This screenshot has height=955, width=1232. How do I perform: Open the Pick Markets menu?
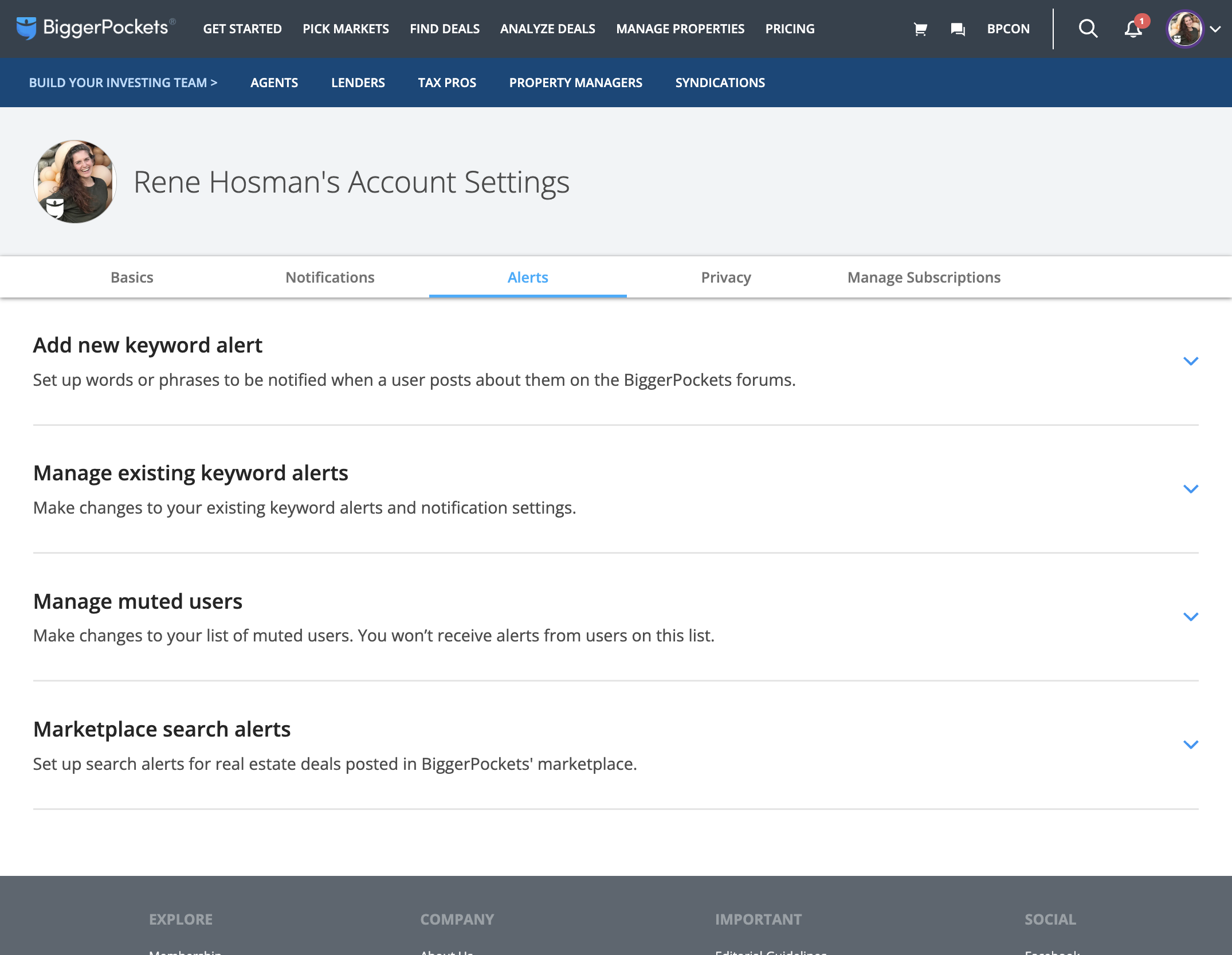346,29
